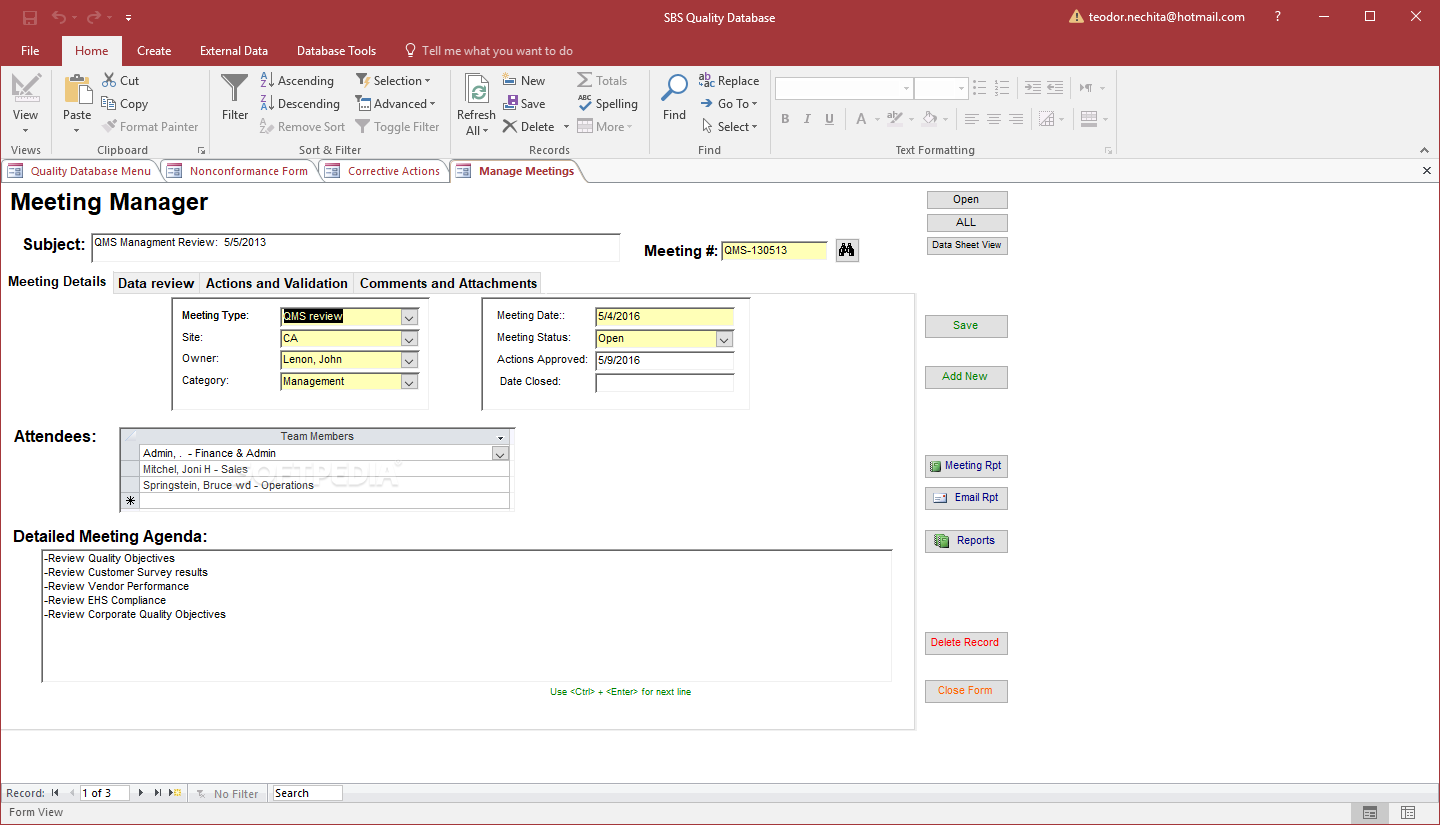The image size is (1440, 825).
Task: Go to first record navigation arrow
Action: (56, 793)
